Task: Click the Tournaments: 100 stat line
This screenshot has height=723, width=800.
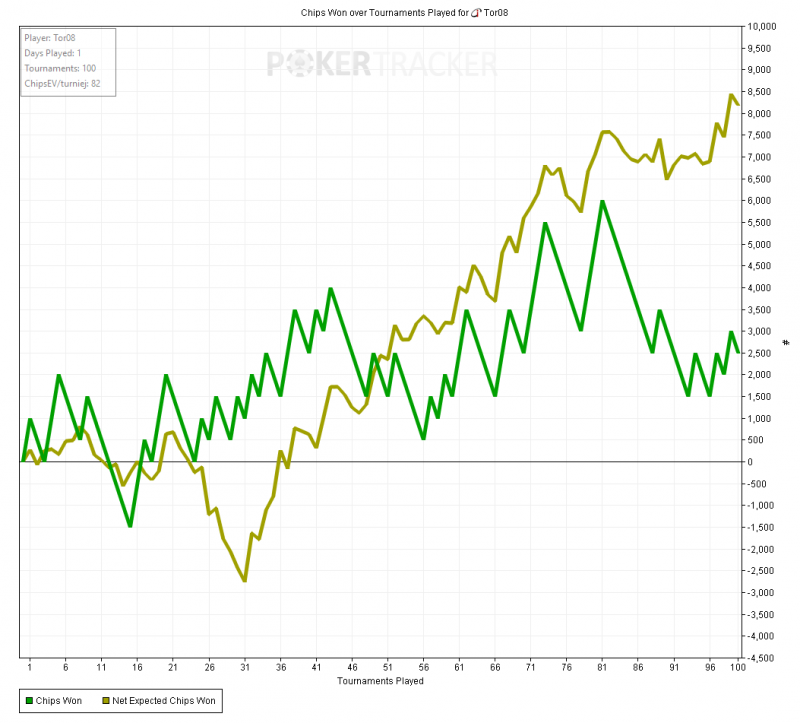Action: tap(60, 68)
